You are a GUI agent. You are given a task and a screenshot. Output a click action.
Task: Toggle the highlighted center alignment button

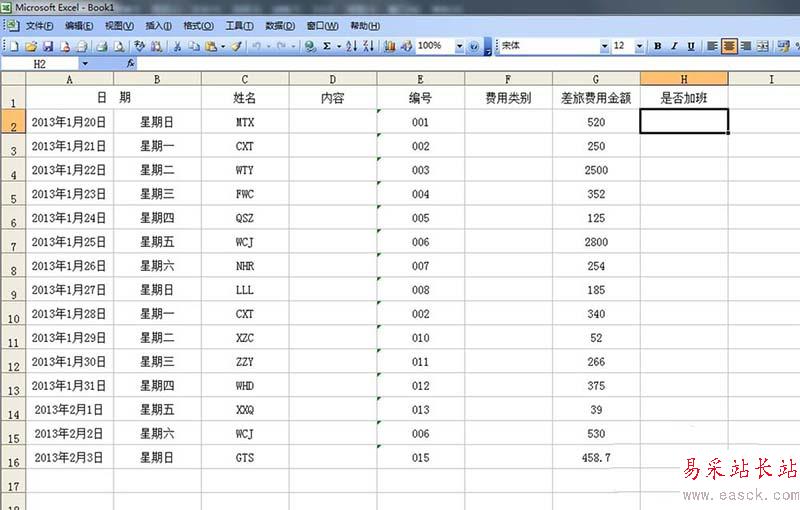[729, 46]
